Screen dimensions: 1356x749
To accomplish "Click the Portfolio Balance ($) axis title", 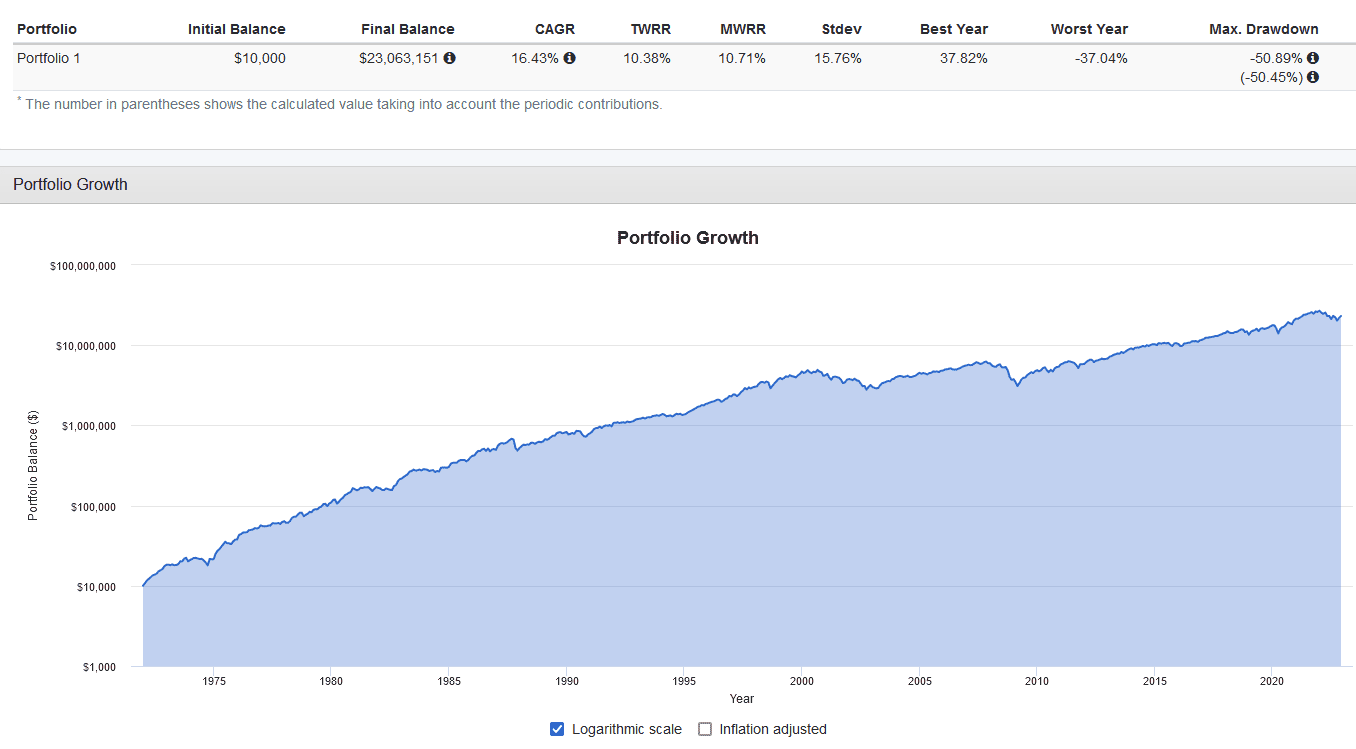I will click(33, 465).
